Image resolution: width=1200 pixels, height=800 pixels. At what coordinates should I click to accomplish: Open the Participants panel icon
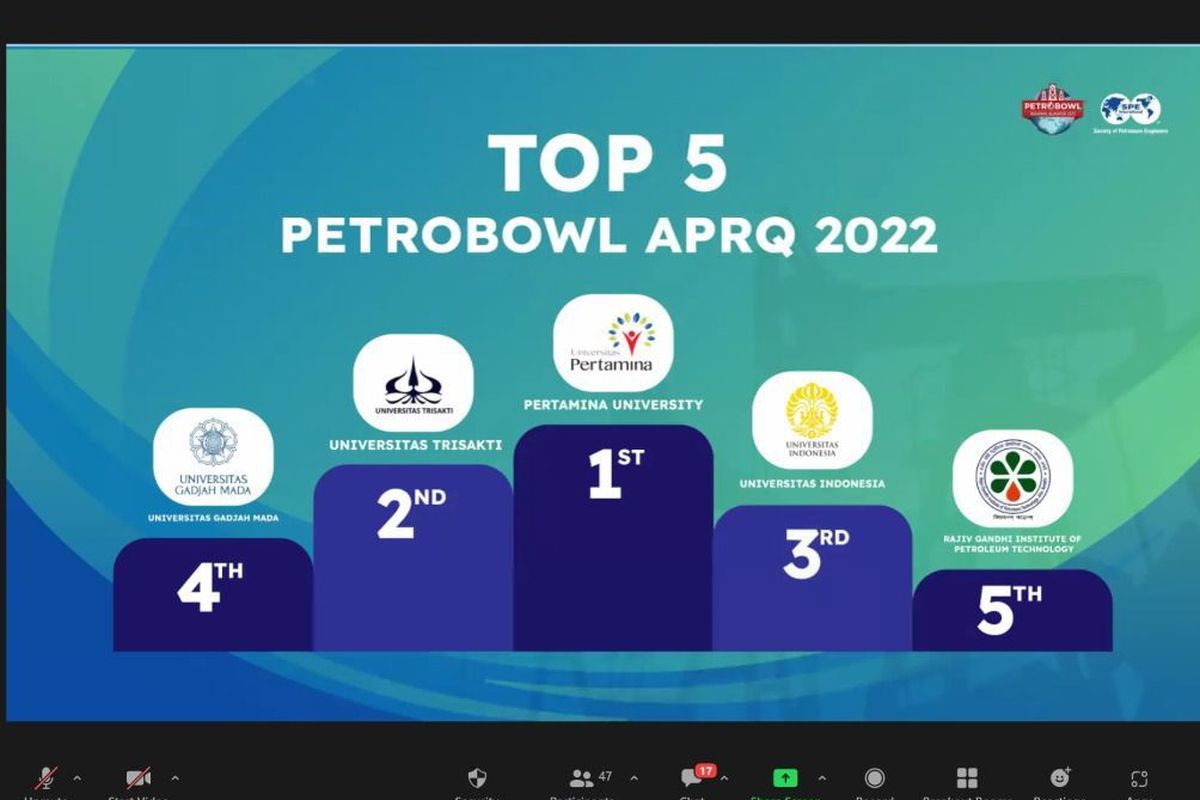pos(581,778)
